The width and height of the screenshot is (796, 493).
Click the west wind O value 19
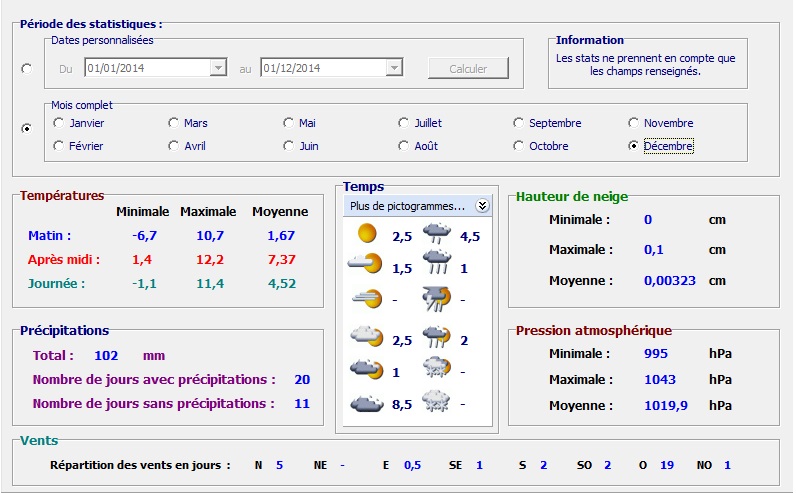tap(667, 465)
